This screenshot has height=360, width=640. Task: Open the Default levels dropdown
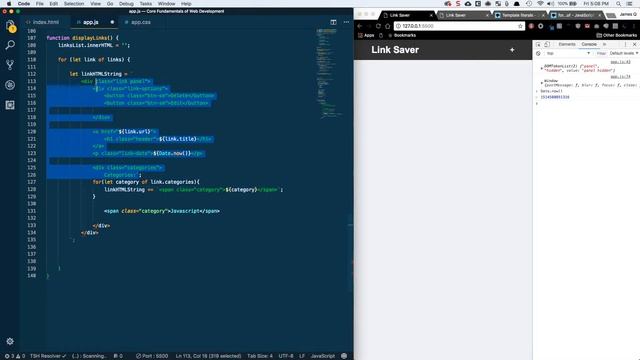pyautogui.click(x=624, y=53)
